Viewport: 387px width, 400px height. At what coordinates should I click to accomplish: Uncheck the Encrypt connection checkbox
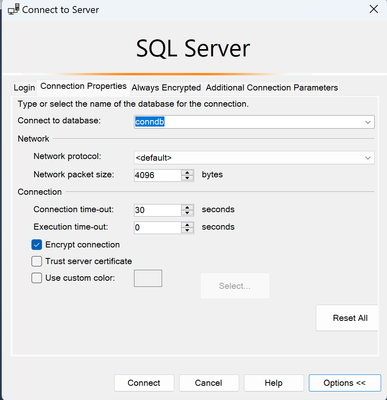(37, 245)
